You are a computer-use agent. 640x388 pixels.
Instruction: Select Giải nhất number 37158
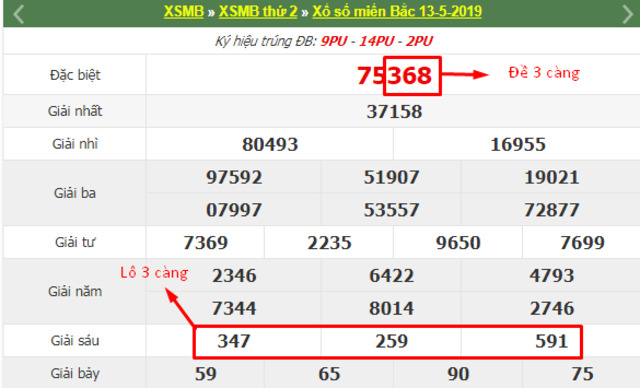pos(394,112)
